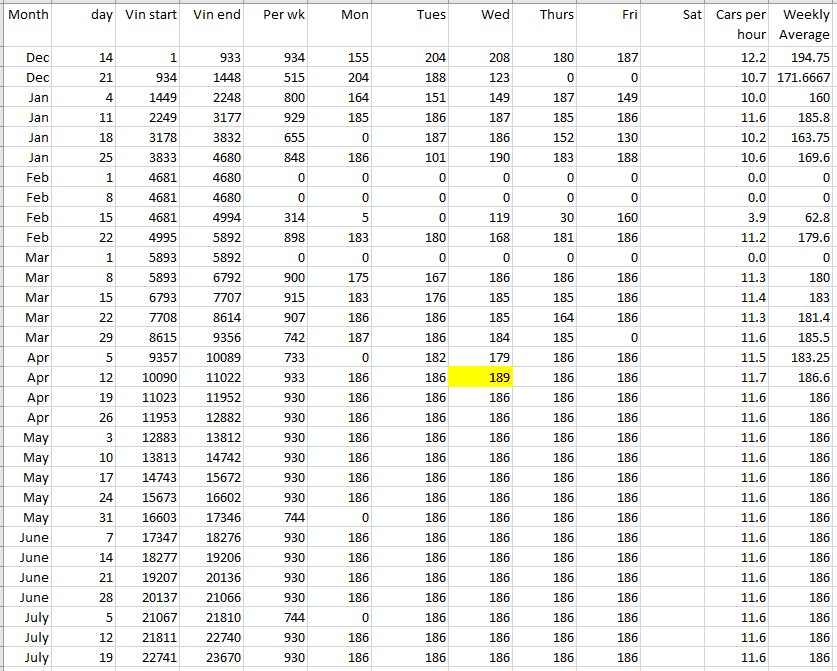
Task: Select the Per wk cell containing 515
Action: pyautogui.click(x=276, y=77)
